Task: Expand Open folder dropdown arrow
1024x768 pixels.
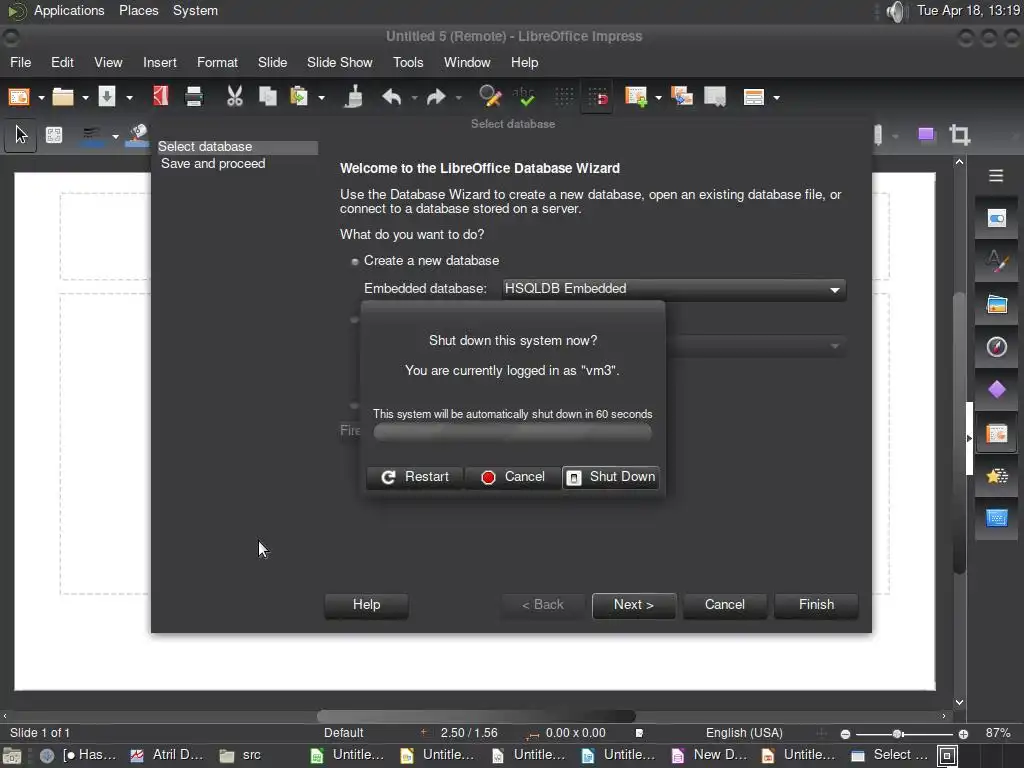Action: [x=85, y=98]
